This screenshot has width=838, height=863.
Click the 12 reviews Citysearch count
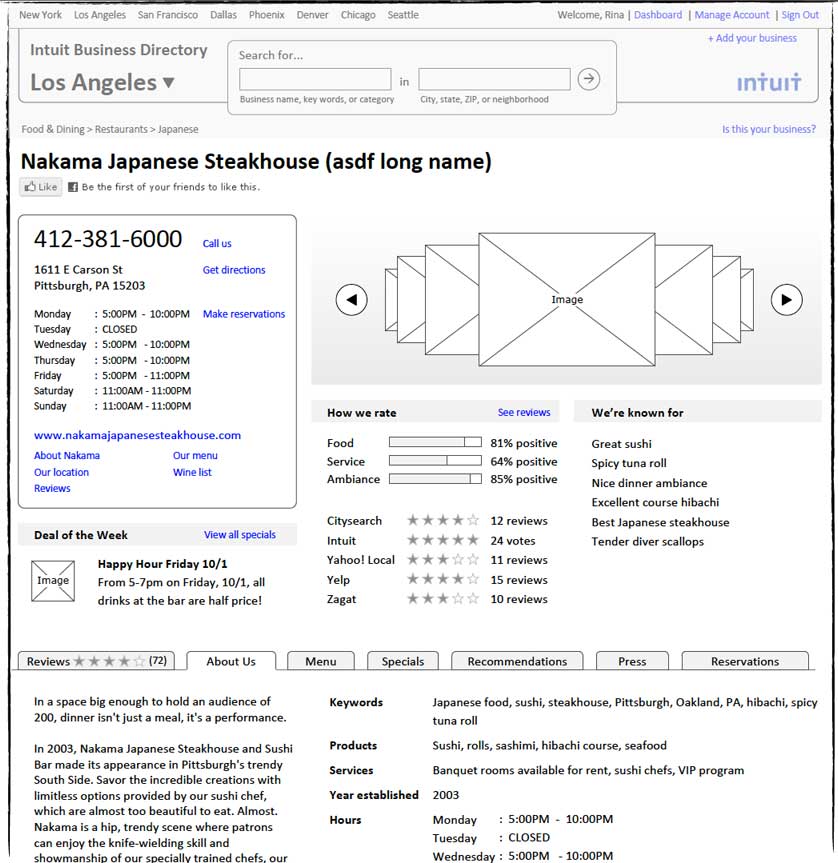point(519,521)
